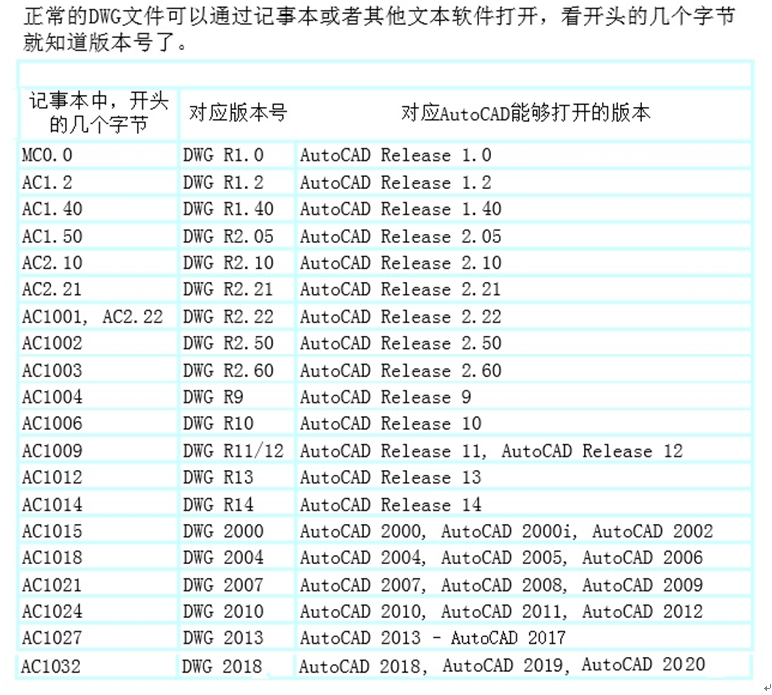The image size is (772, 695).
Task: Select the DWG R1.2 cell
Action: coord(237,183)
